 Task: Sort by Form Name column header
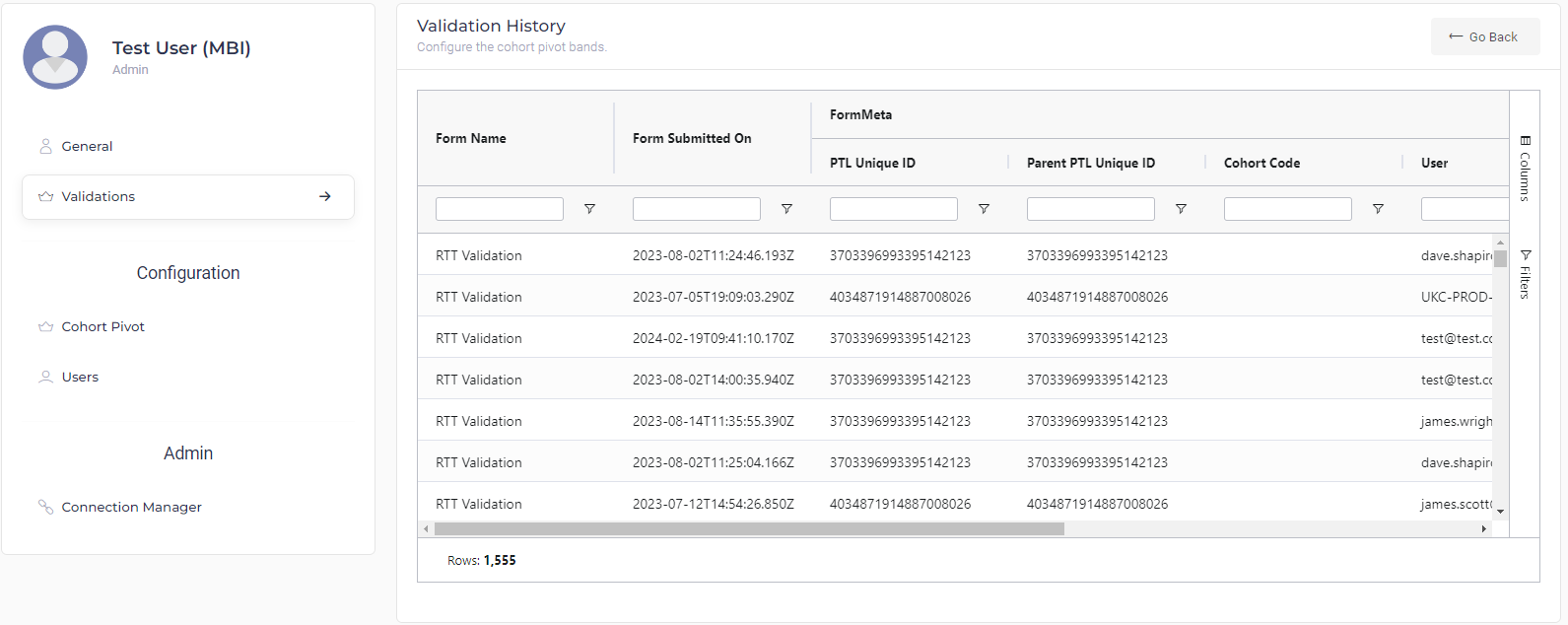[x=471, y=139]
